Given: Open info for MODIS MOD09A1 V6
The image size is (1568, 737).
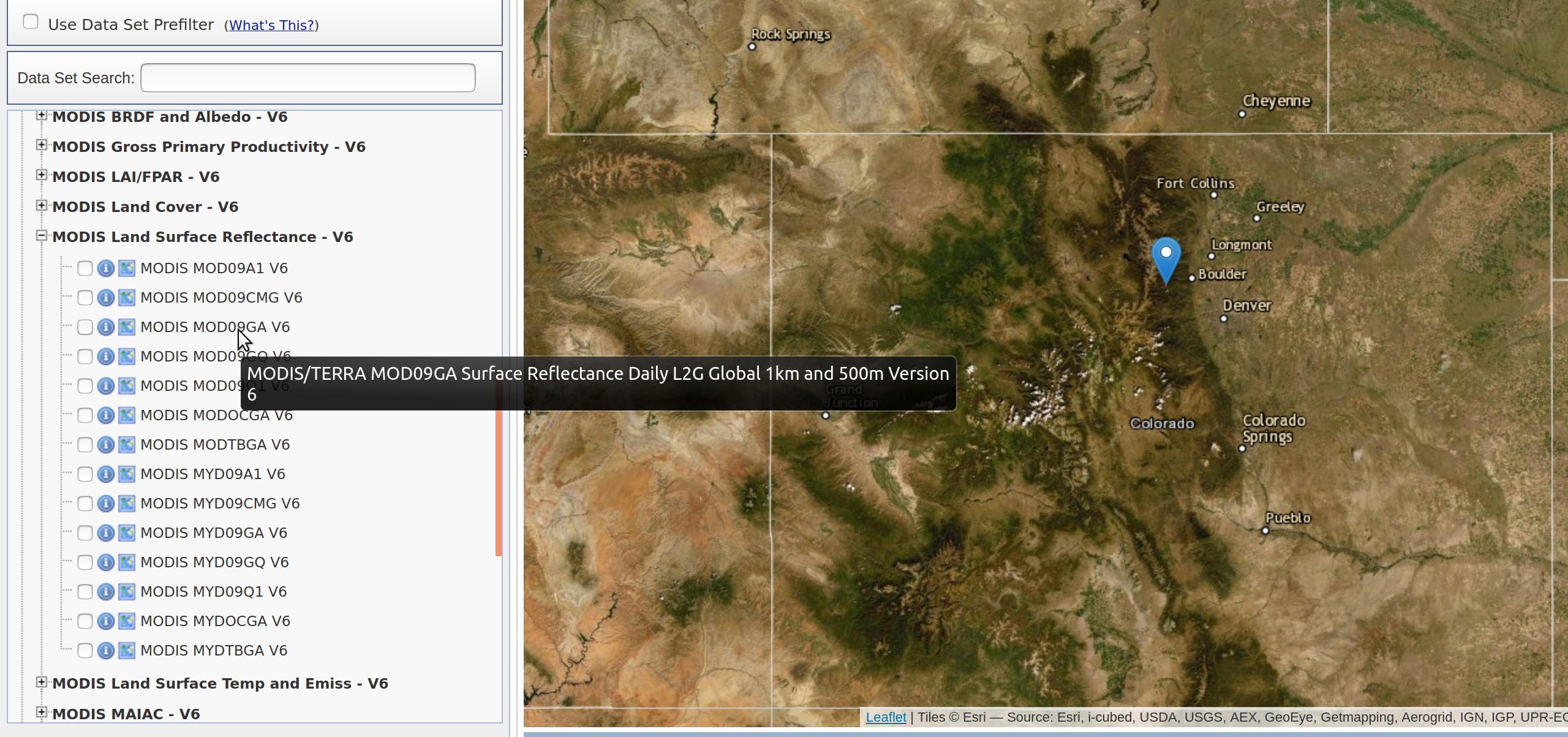Looking at the screenshot, I should (x=105, y=268).
